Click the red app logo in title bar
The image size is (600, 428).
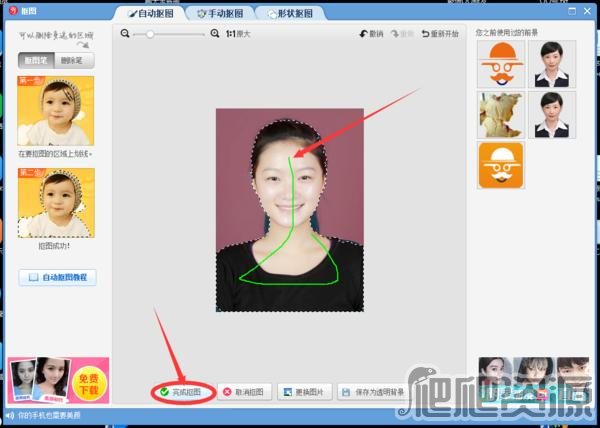click(x=13, y=10)
